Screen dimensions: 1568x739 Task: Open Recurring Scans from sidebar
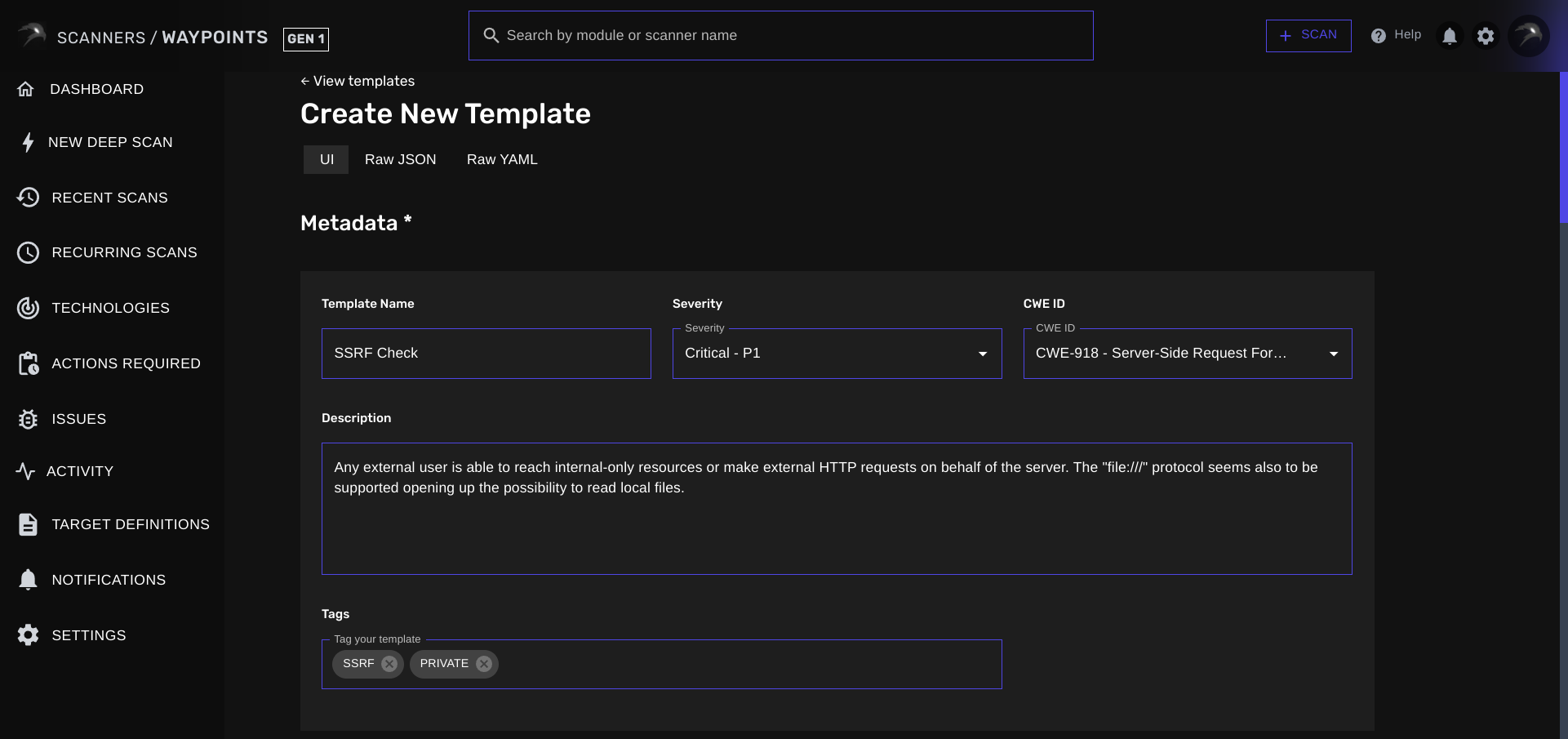coord(29,252)
